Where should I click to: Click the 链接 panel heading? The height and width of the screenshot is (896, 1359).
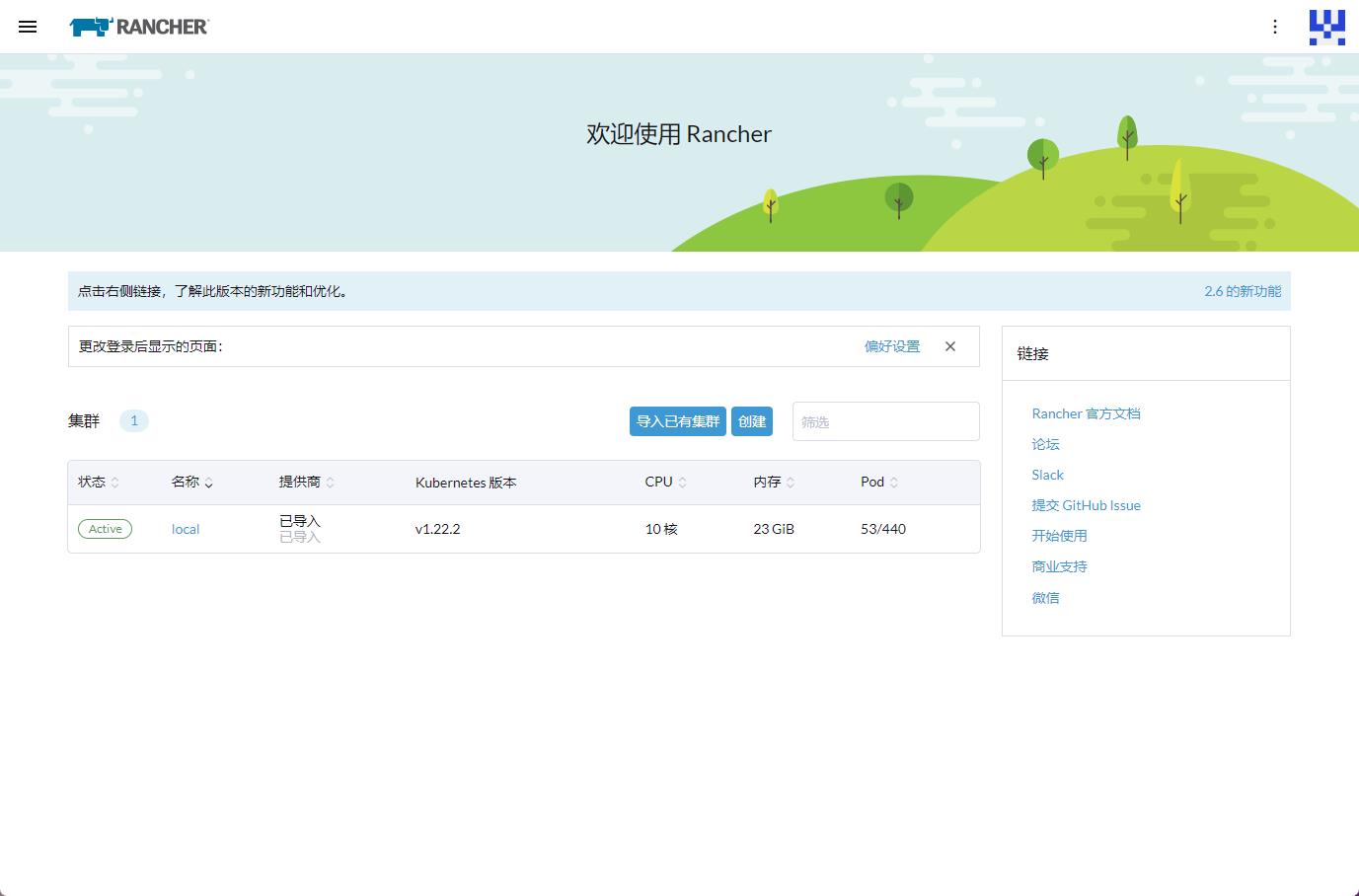pyautogui.click(x=1032, y=353)
